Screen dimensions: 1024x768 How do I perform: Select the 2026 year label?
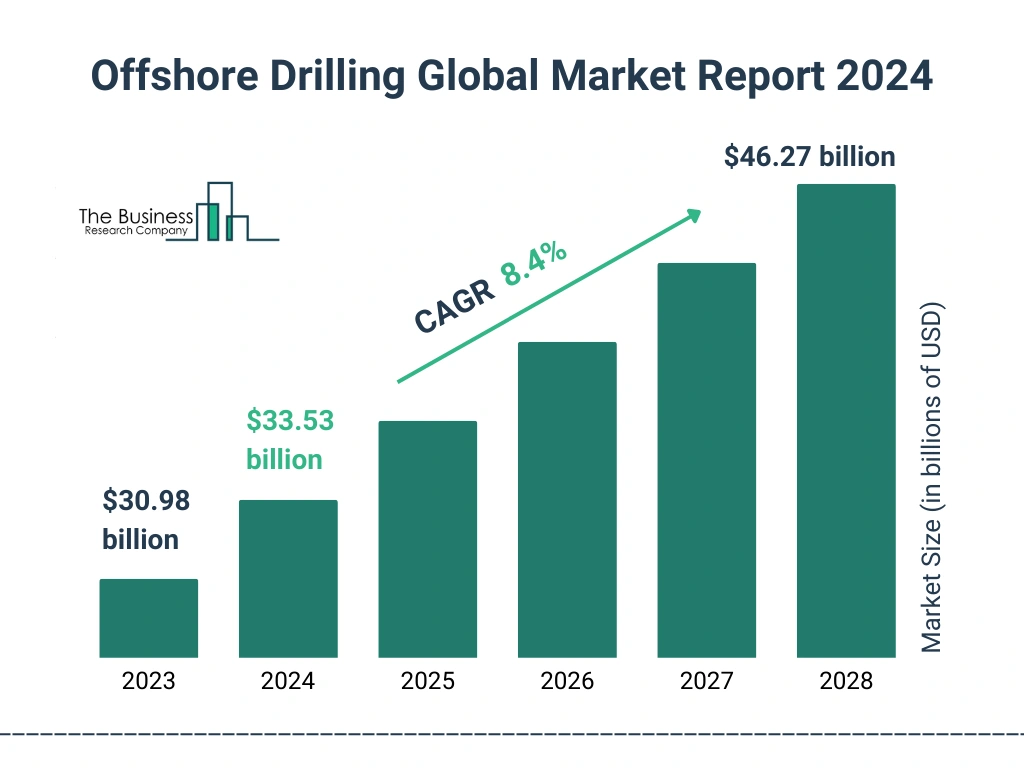(567, 681)
